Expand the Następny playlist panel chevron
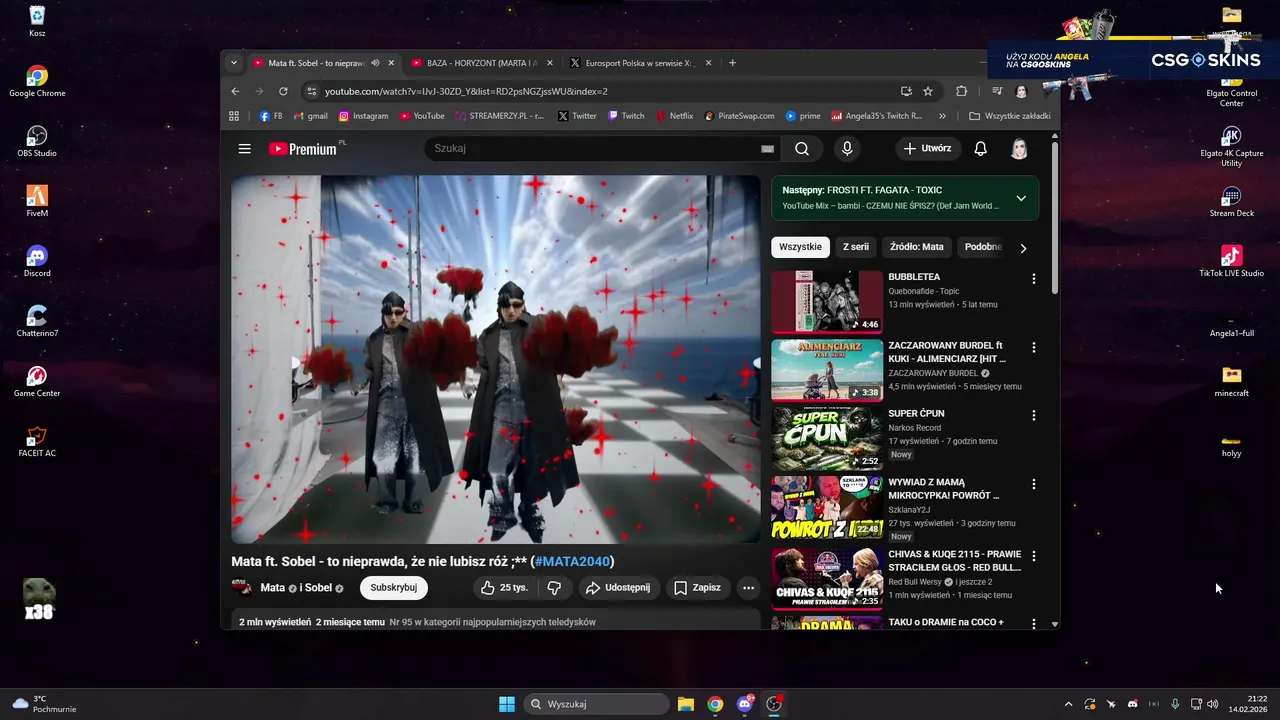Screen dimensions: 1280x720 (x=1021, y=198)
